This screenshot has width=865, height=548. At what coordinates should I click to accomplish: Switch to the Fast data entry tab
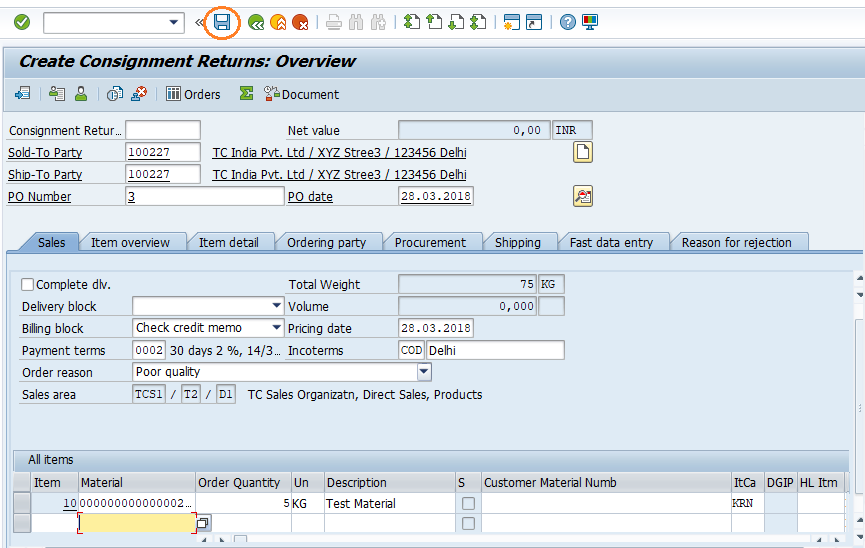coord(611,242)
